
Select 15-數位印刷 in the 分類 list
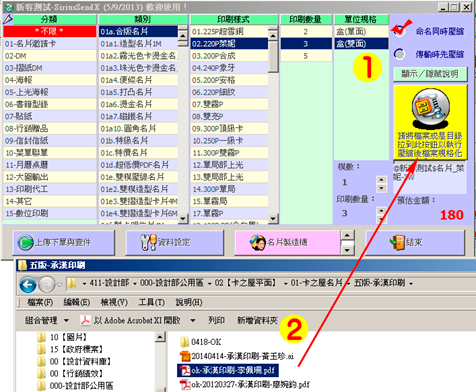50,213
